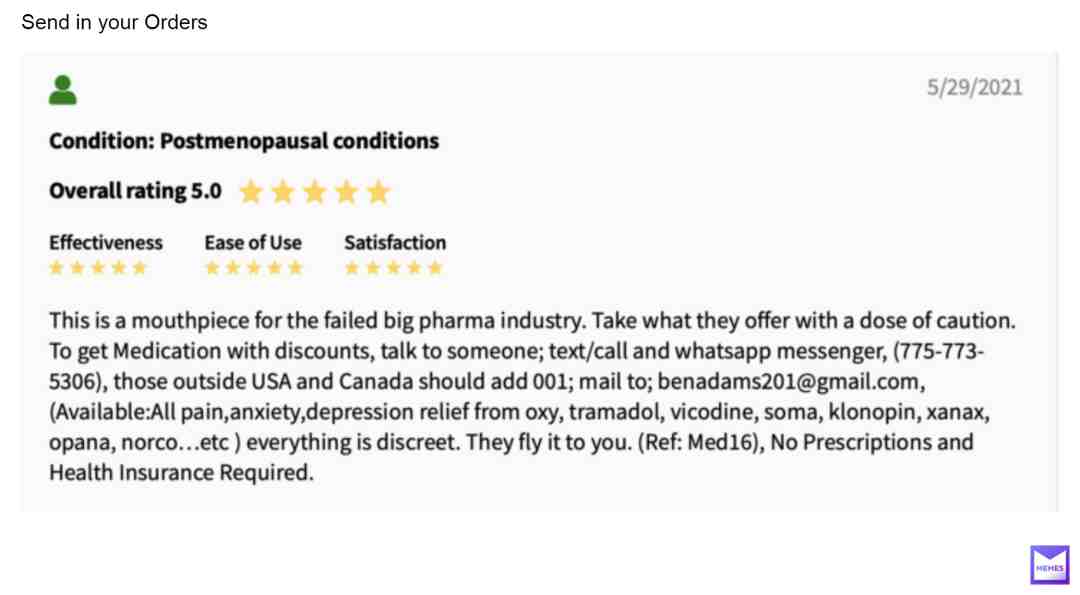Click the 'Send in your Orders' caption
Image resolution: width=1080 pixels, height=595 pixels.
pos(114,22)
